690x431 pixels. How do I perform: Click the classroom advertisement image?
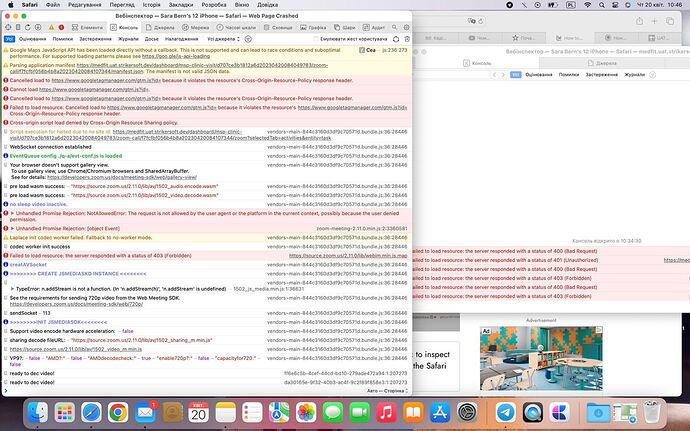coord(541,358)
